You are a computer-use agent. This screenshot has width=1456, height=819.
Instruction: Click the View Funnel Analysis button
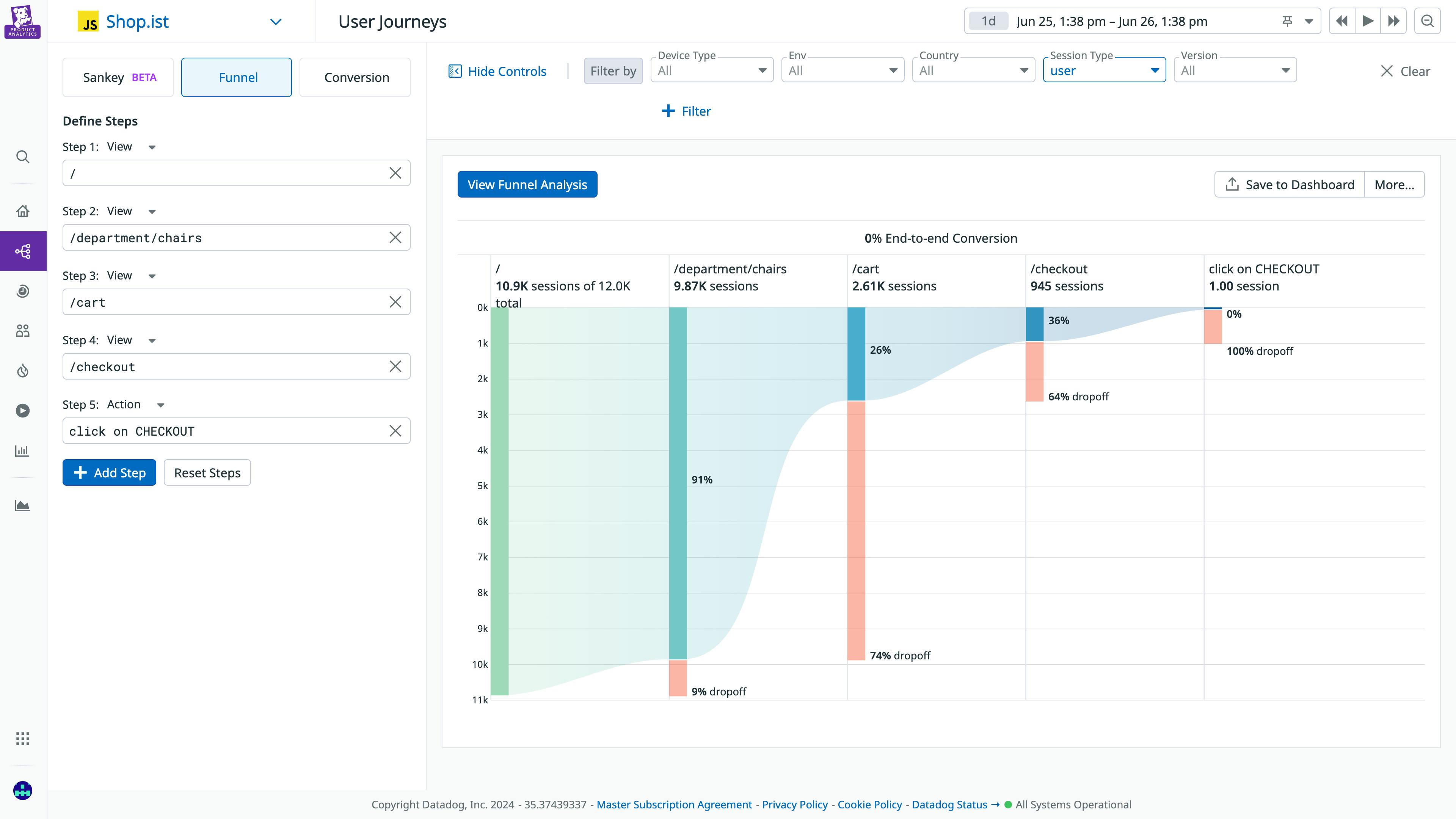coord(527,184)
